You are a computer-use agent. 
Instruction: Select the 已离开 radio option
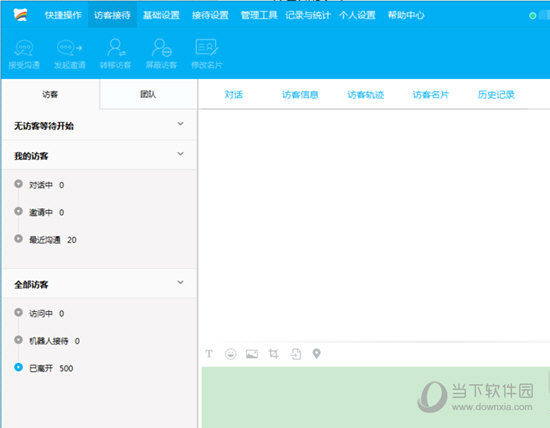18,367
